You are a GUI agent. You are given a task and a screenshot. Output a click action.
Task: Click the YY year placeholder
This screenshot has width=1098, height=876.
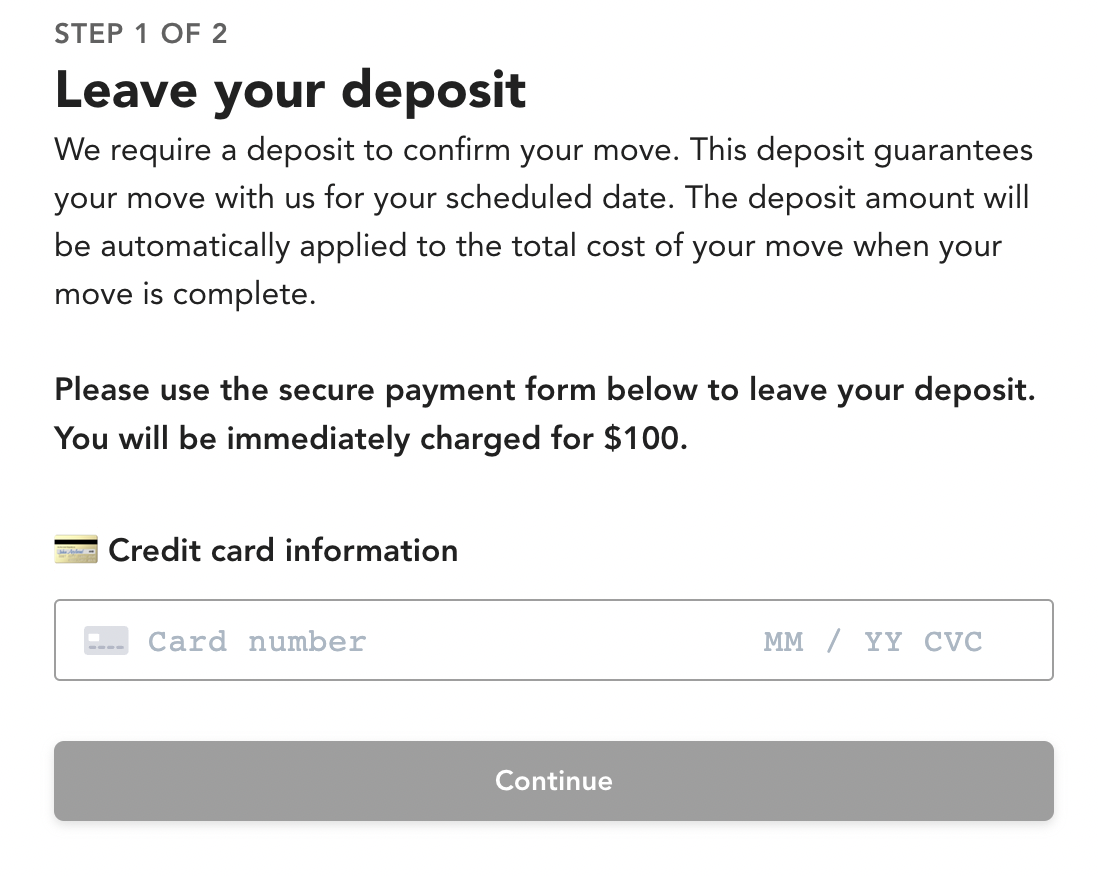883,641
